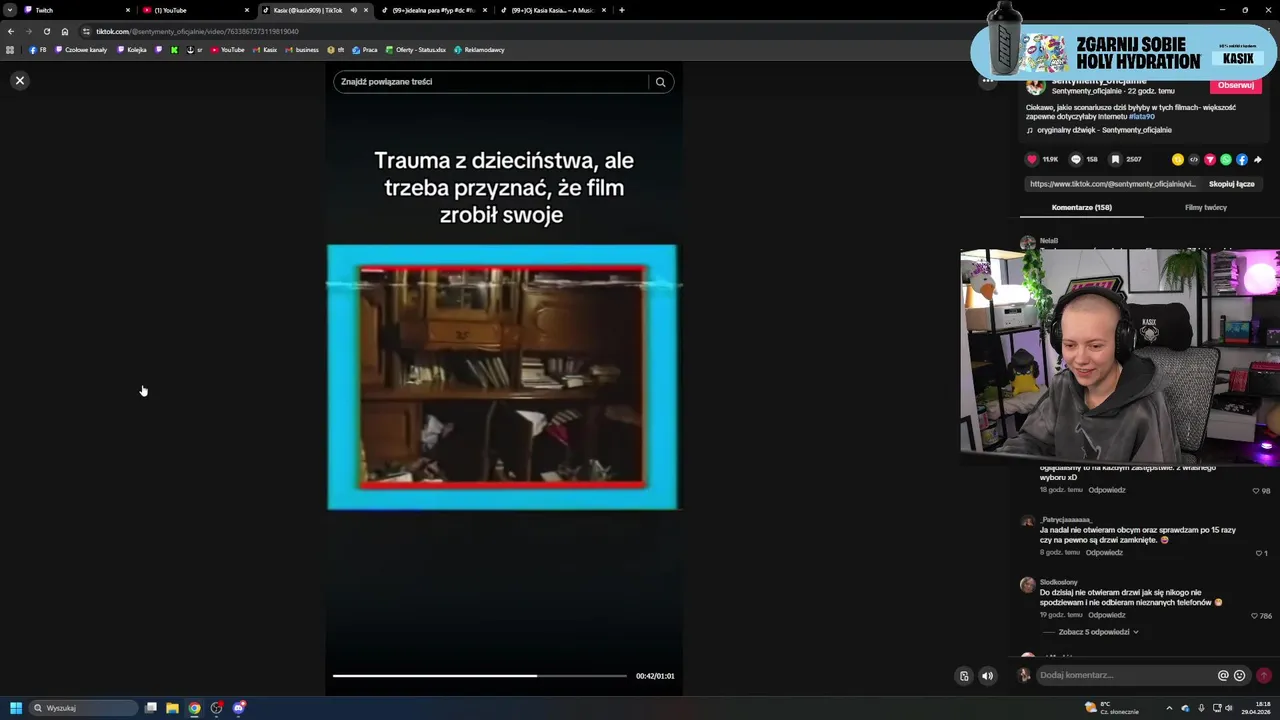
Task: Close the TikTok video viewer
Action: coord(19,80)
